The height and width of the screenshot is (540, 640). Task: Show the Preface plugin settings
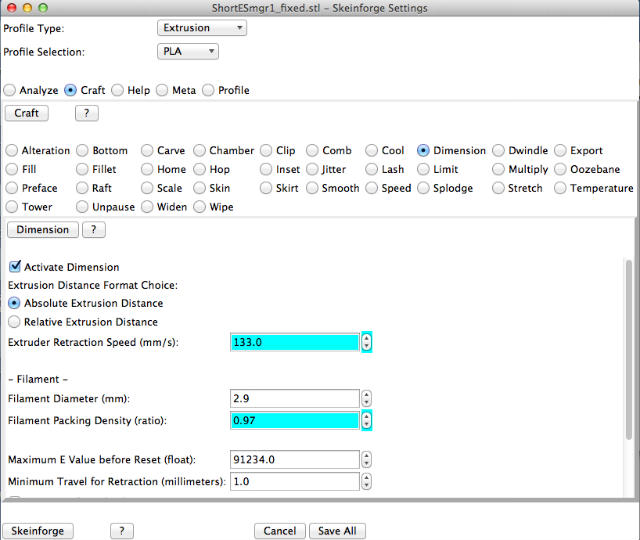tap(12, 188)
